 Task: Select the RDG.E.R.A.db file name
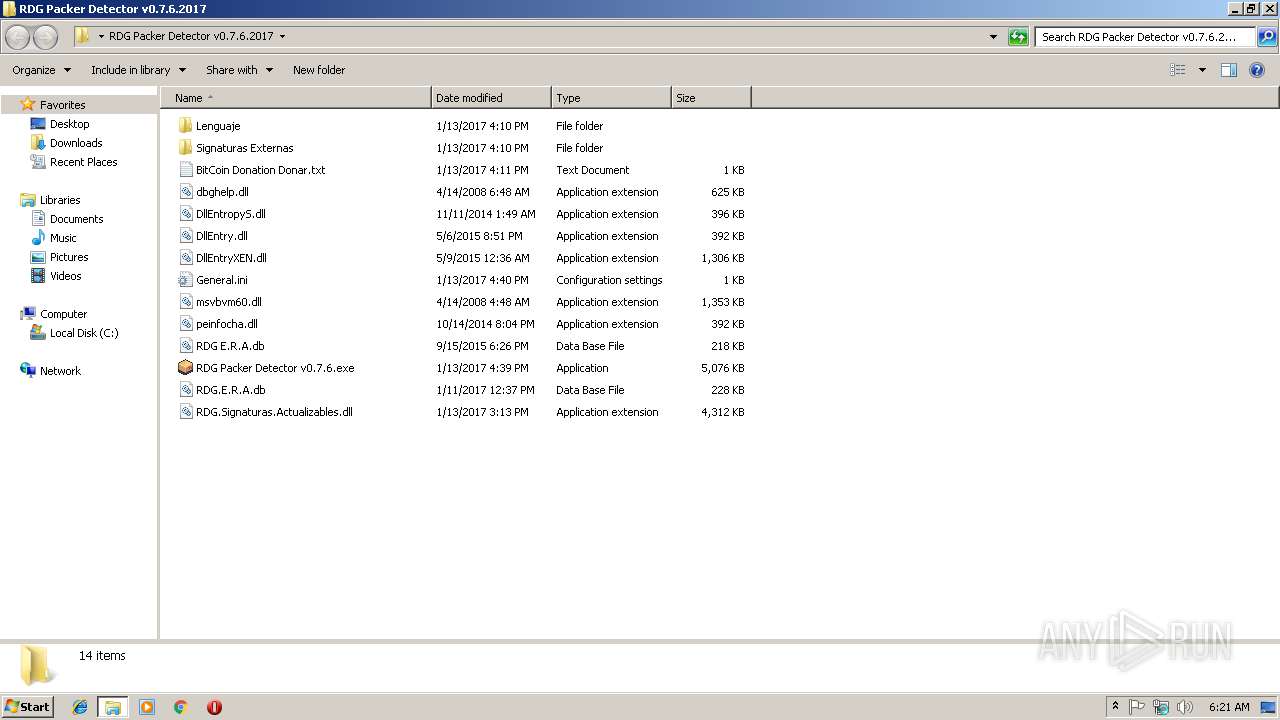point(231,390)
